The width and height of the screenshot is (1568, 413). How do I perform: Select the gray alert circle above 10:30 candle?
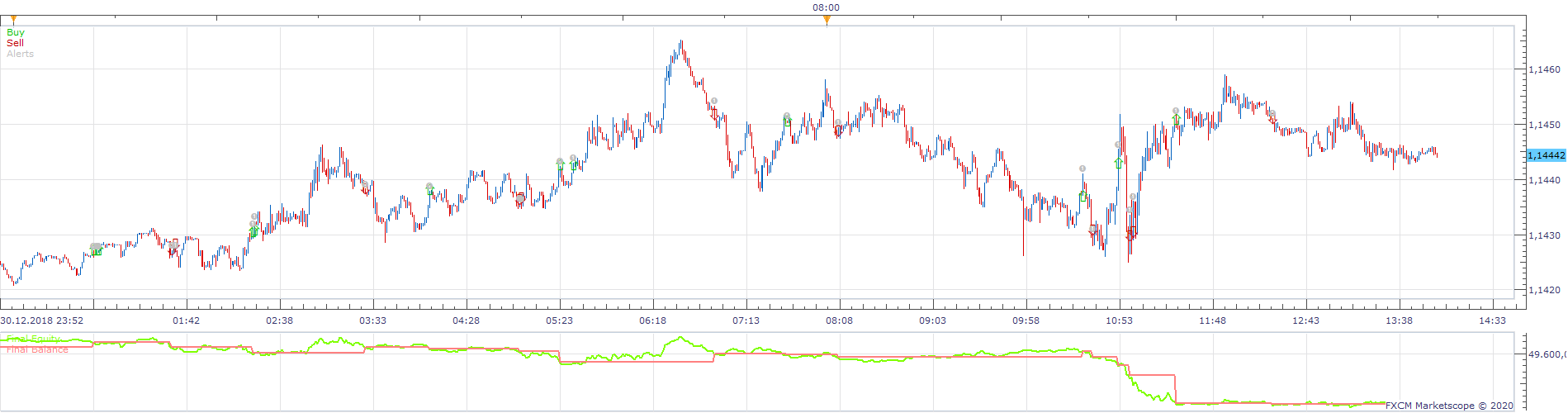click(1082, 169)
